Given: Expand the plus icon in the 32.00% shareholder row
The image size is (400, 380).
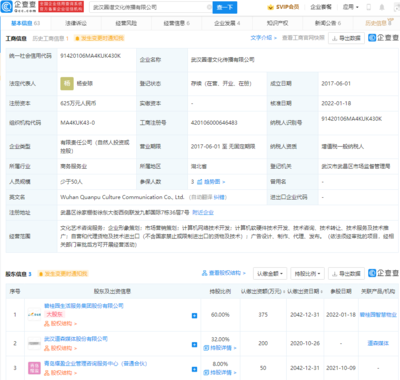Looking at the screenshot, I should [194, 344].
